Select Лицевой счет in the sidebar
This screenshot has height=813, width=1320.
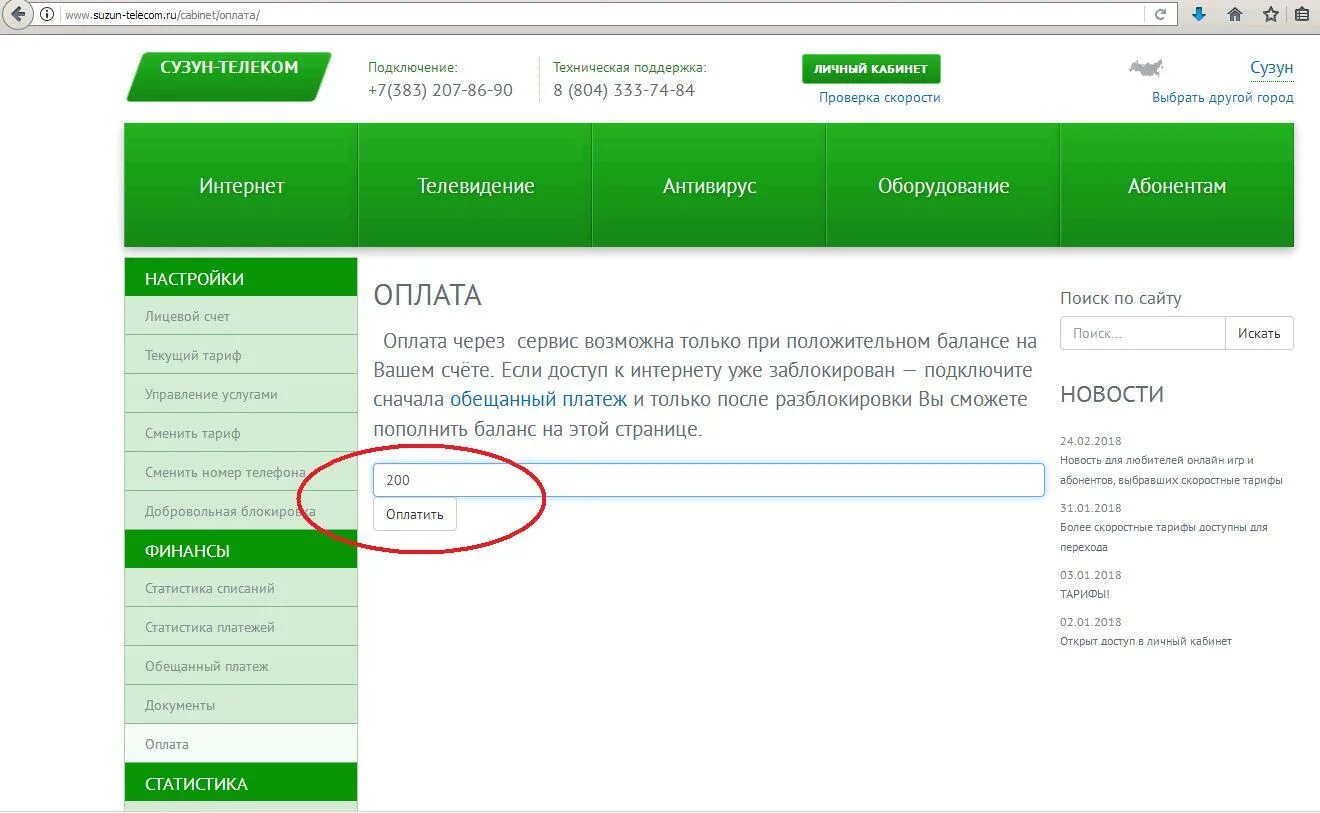point(241,316)
